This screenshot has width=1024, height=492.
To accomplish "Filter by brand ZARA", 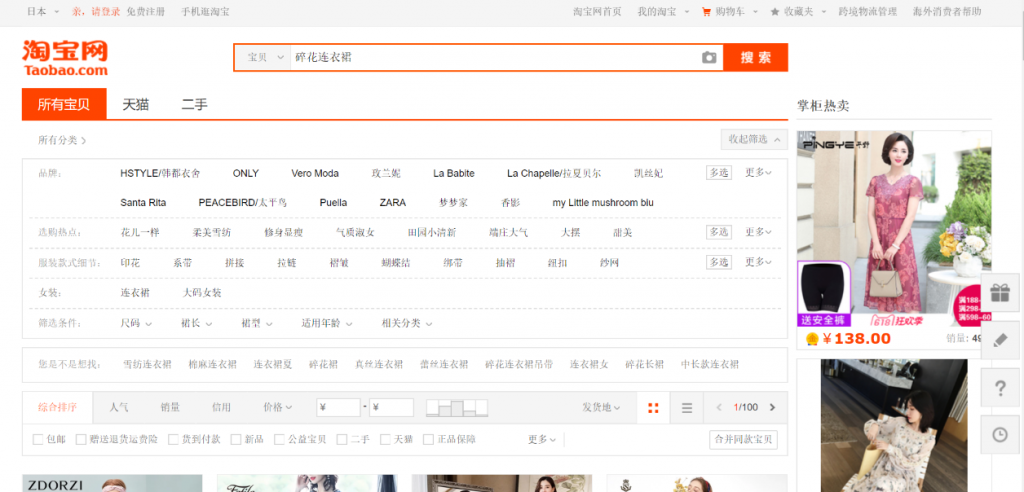I will 392,203.
